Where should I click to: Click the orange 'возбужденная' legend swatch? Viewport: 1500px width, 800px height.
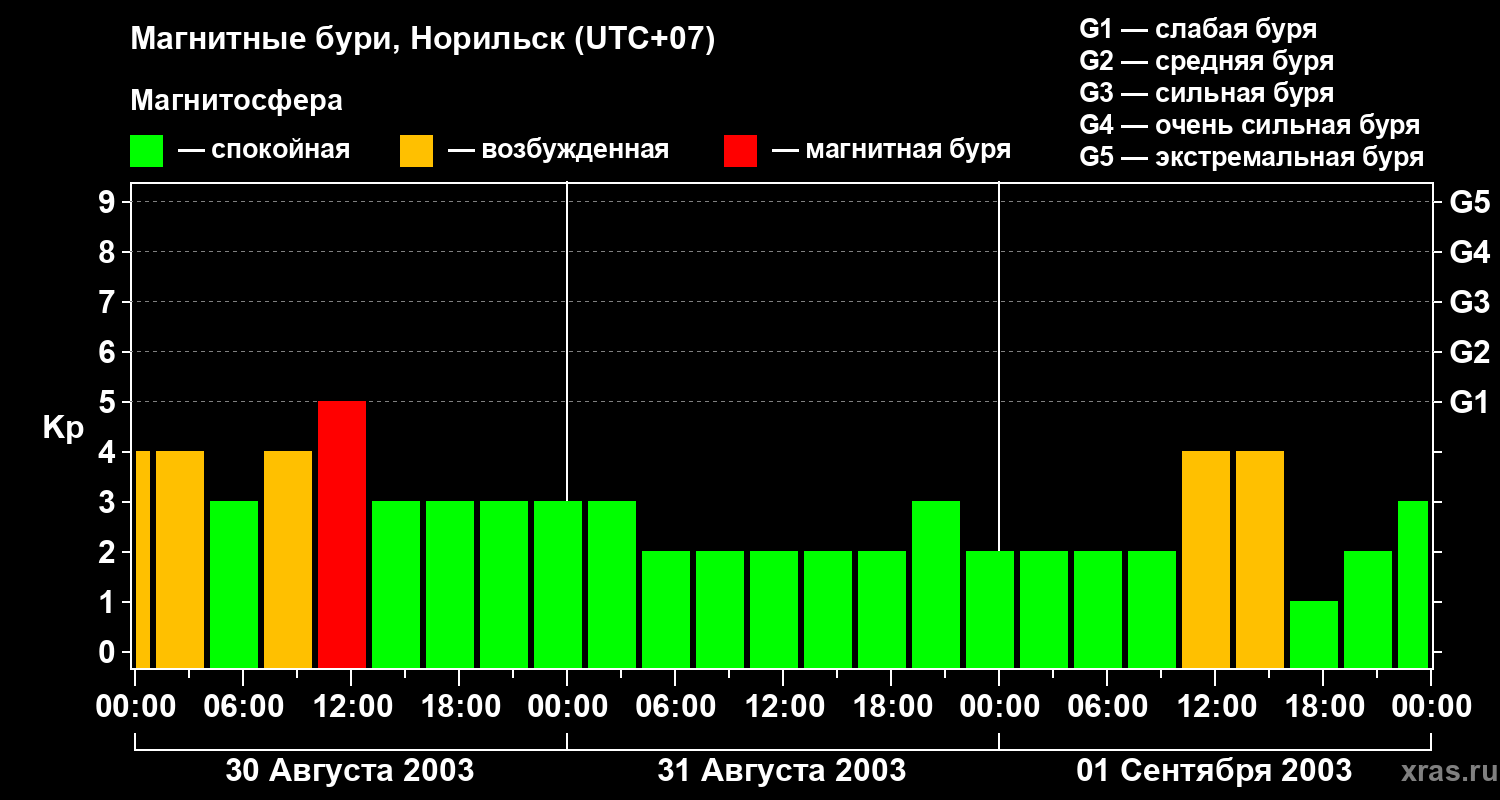[x=416, y=151]
